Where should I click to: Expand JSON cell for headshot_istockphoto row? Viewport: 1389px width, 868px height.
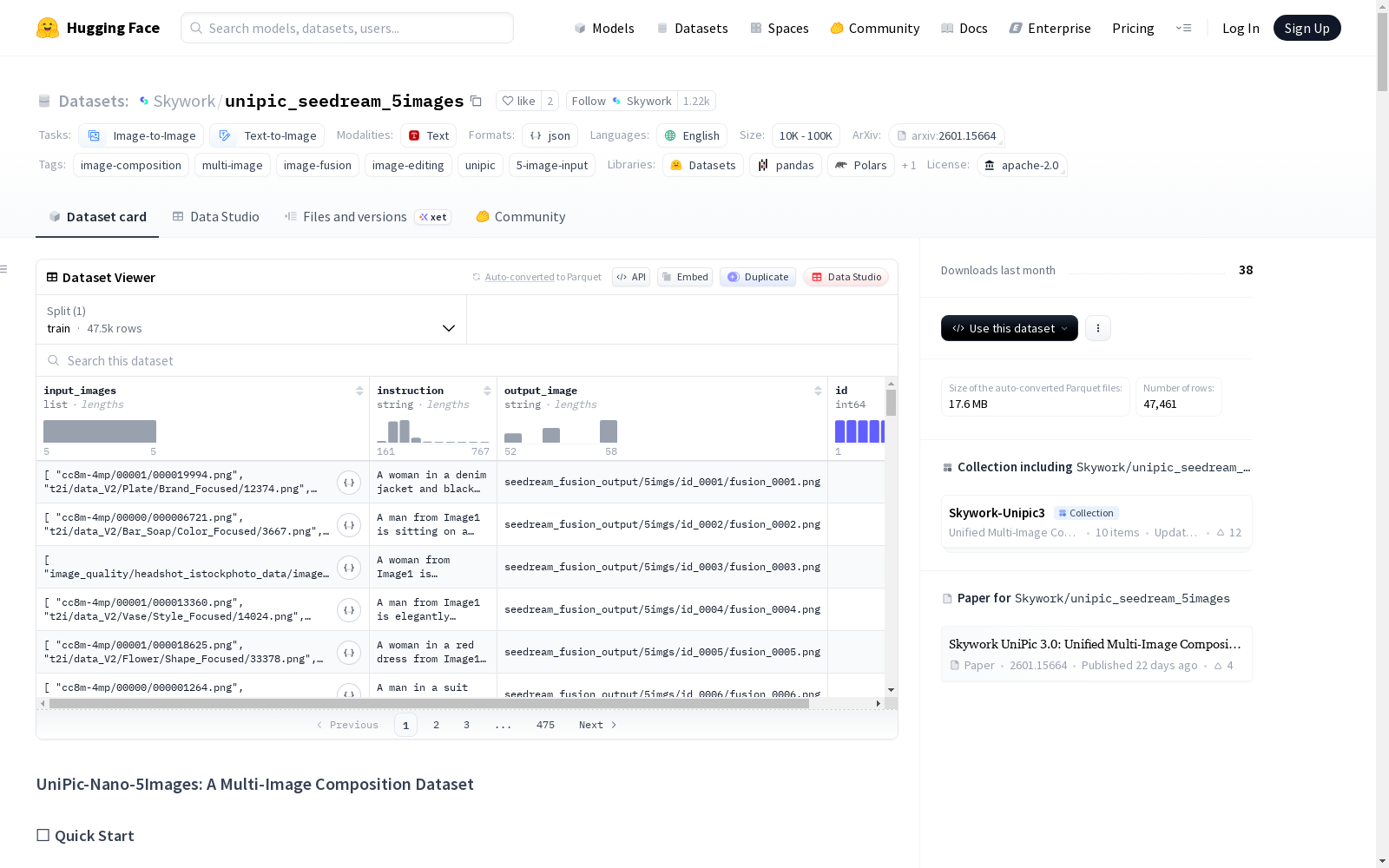(349, 568)
